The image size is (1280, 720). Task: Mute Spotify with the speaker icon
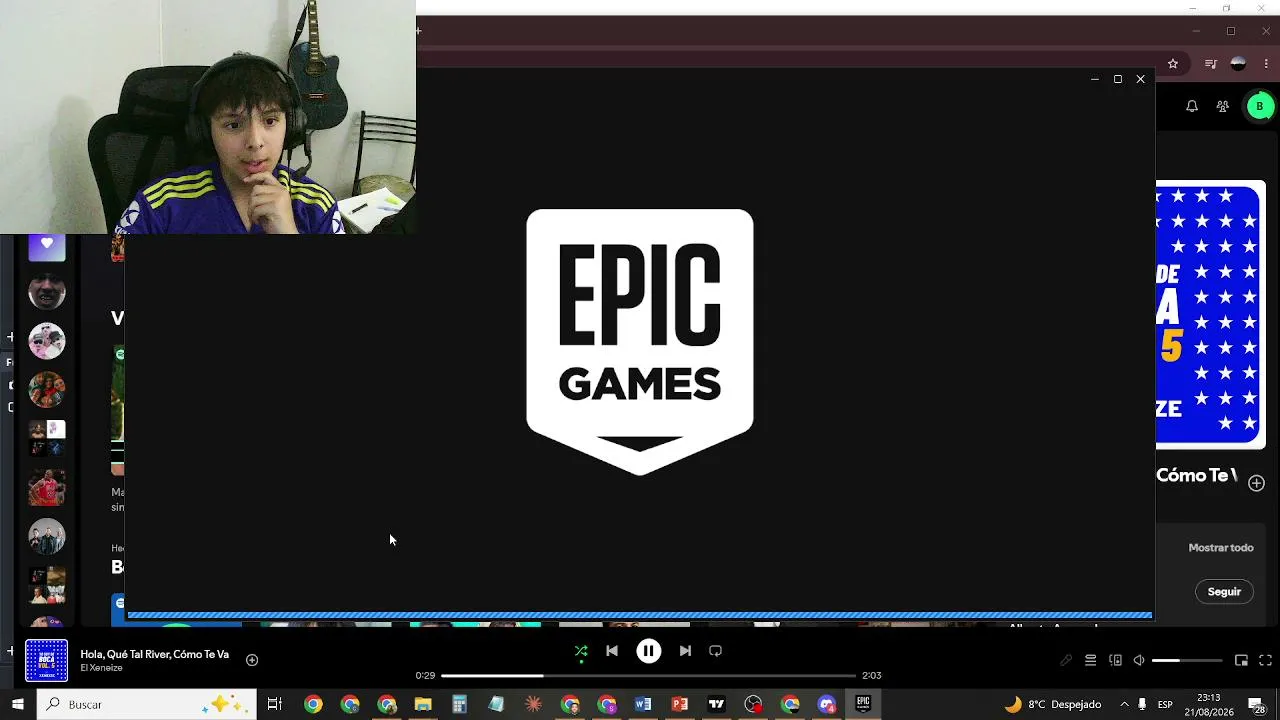1138,661
